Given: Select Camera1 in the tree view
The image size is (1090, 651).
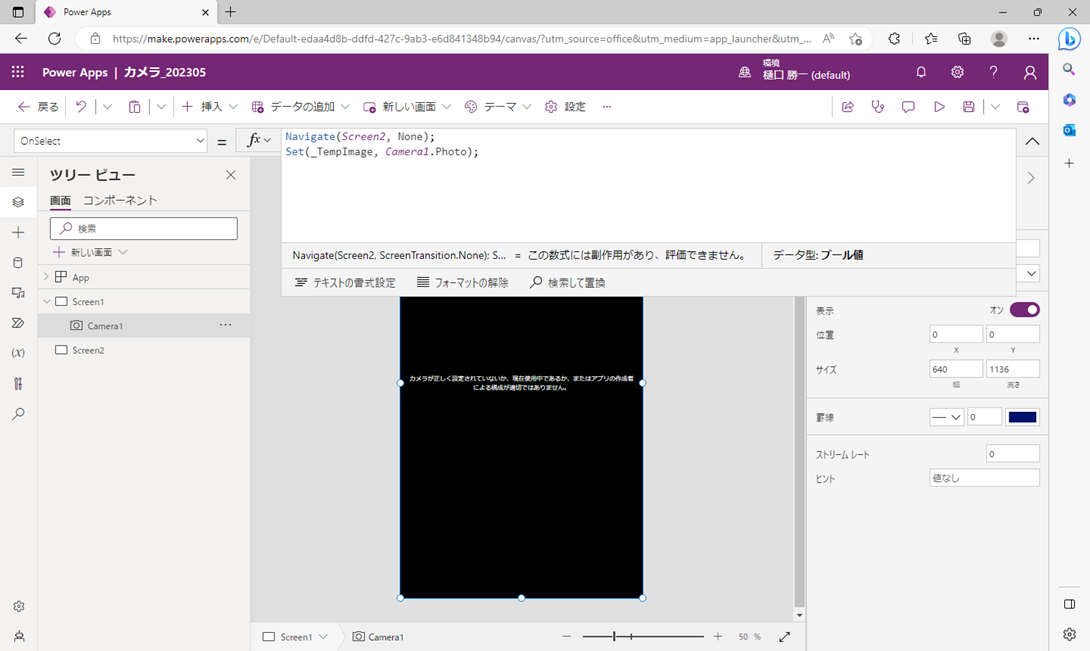Looking at the screenshot, I should [144, 326].
